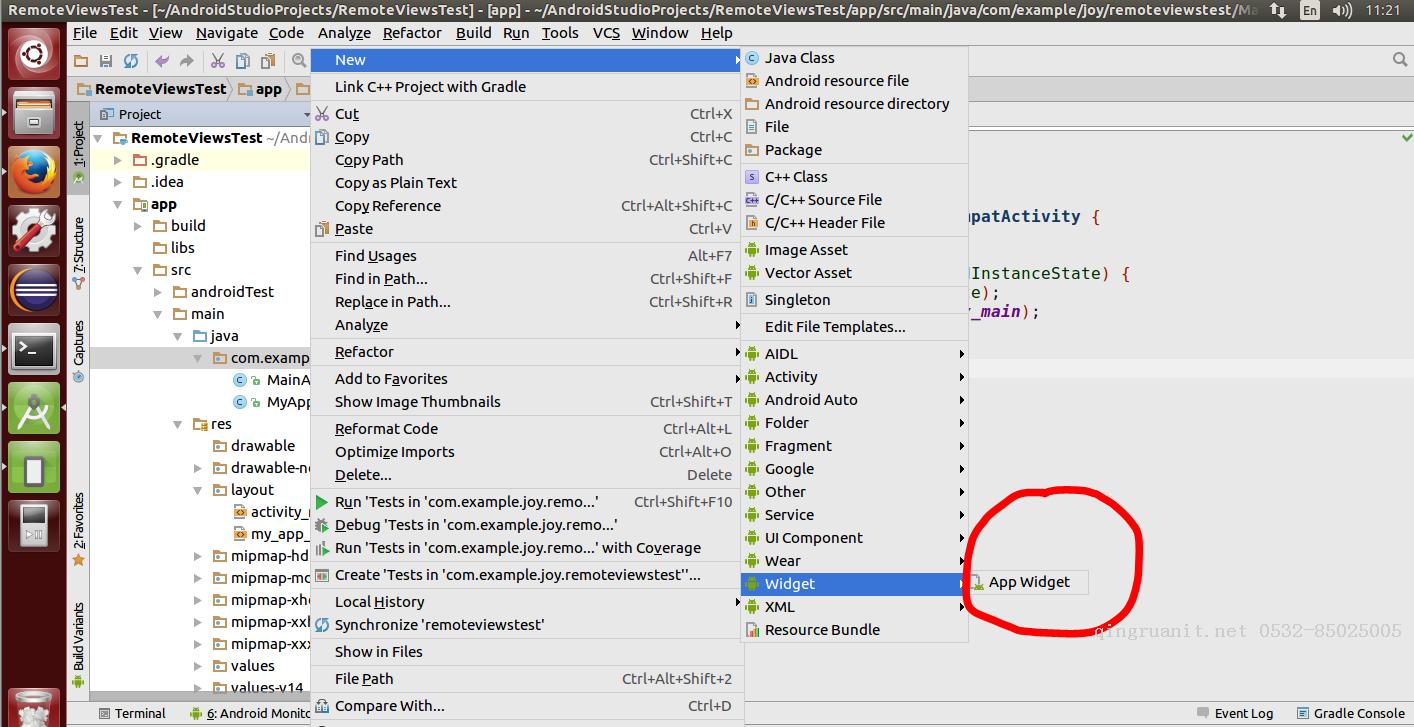This screenshot has width=1414, height=727.
Task: Select Edit File Templates entry
Action: pyautogui.click(x=855, y=327)
